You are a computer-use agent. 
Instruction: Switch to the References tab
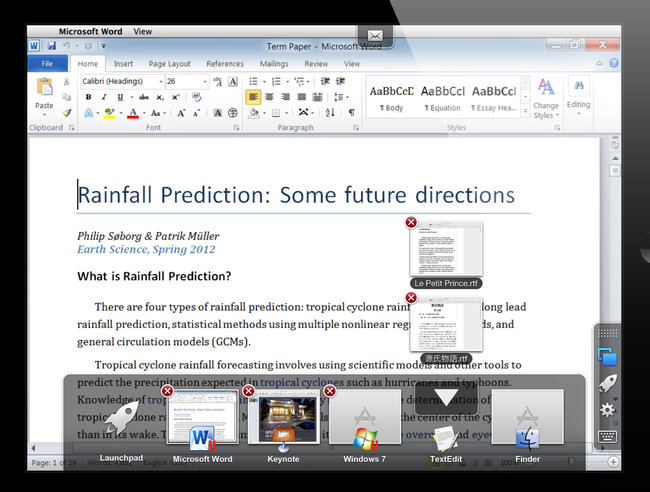(x=225, y=64)
